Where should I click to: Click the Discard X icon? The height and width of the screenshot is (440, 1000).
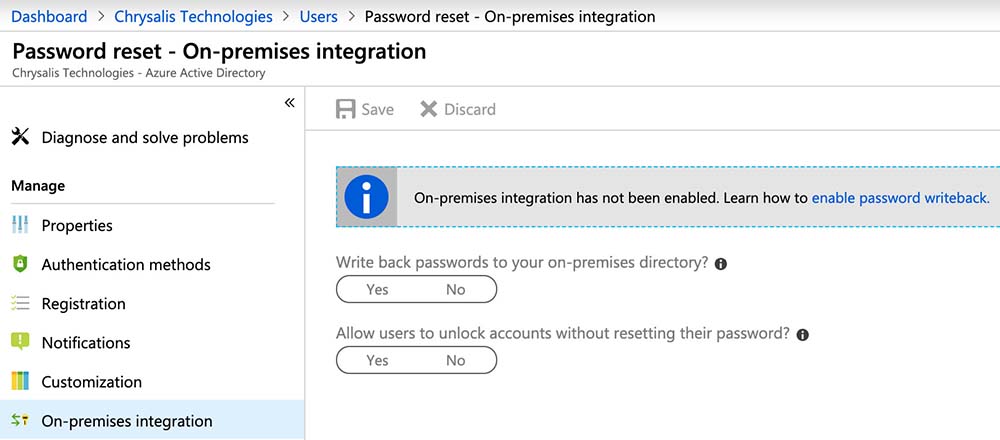pos(429,109)
